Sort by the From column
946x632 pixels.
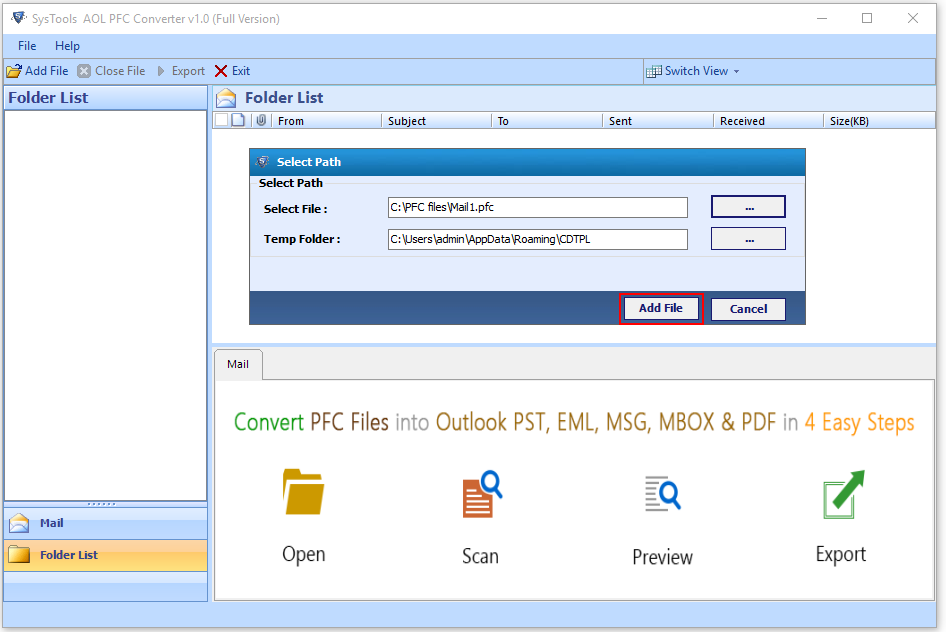click(x=326, y=121)
